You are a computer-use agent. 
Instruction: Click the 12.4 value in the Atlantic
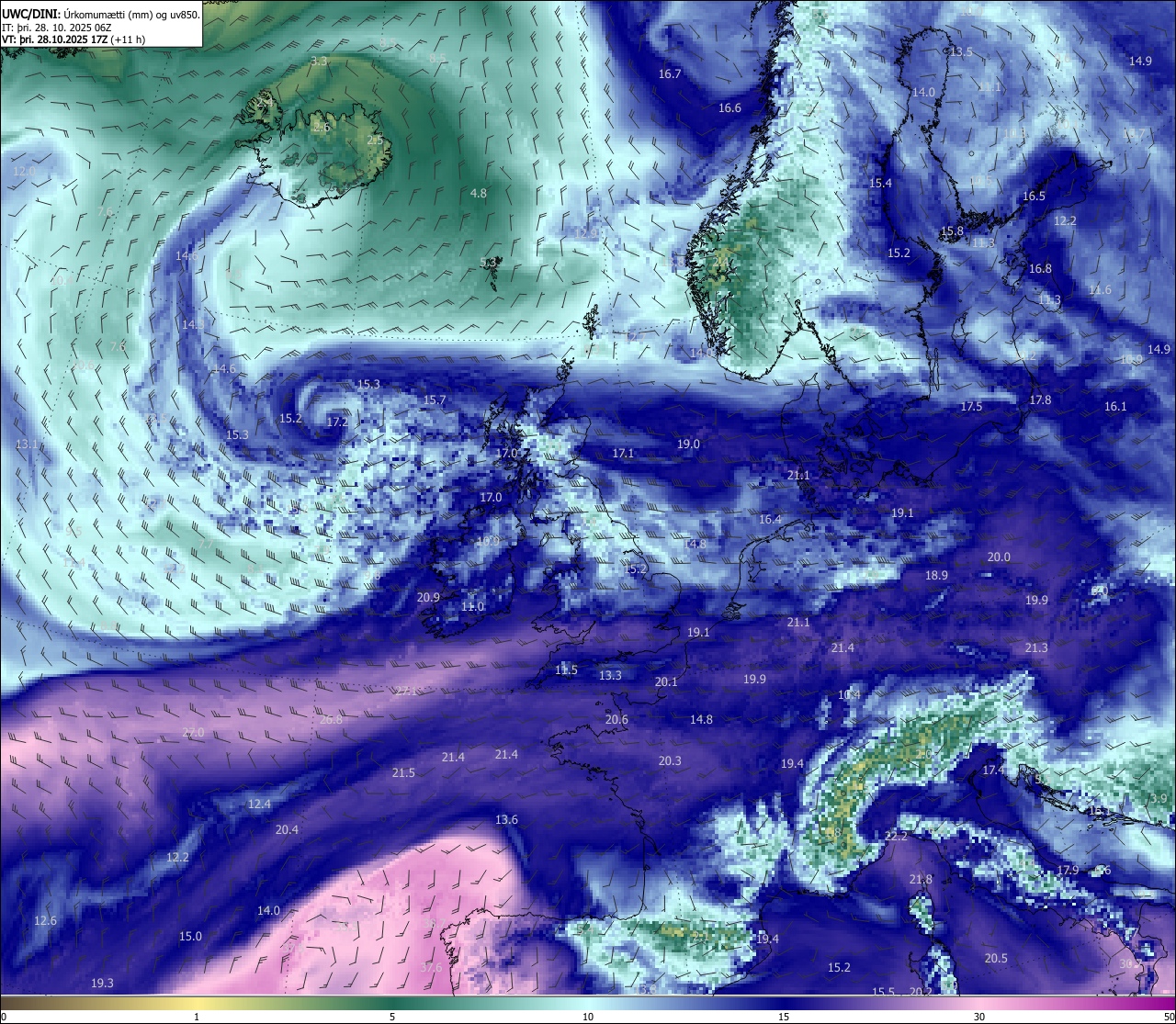point(259,805)
